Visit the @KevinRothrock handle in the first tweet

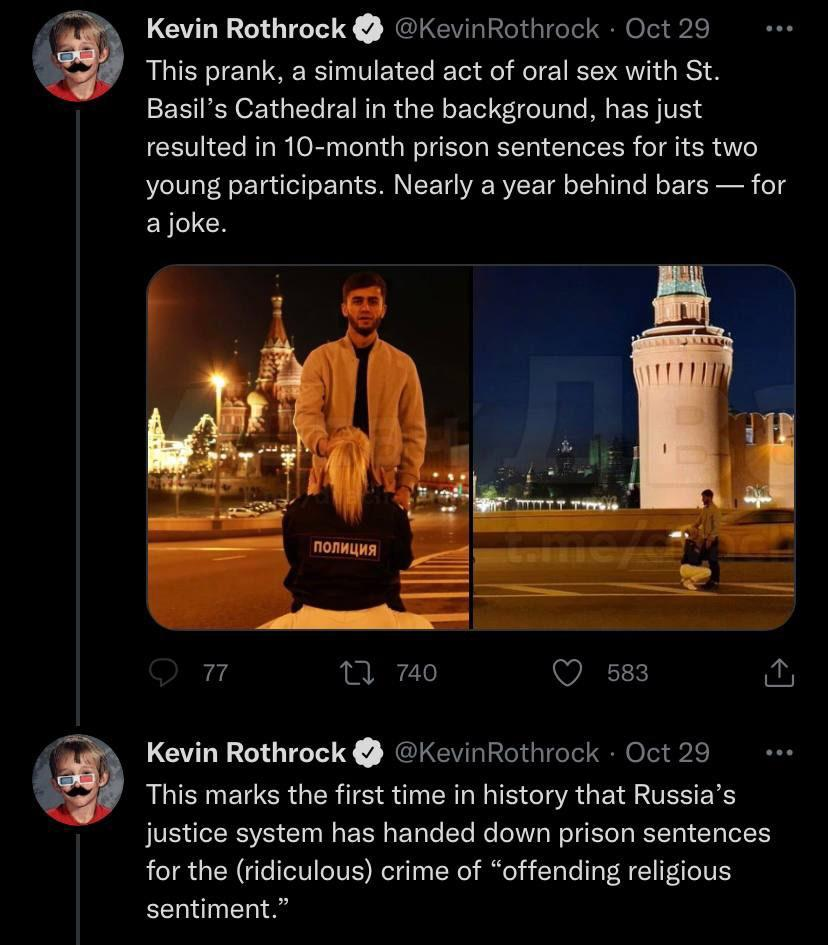[x=497, y=30]
